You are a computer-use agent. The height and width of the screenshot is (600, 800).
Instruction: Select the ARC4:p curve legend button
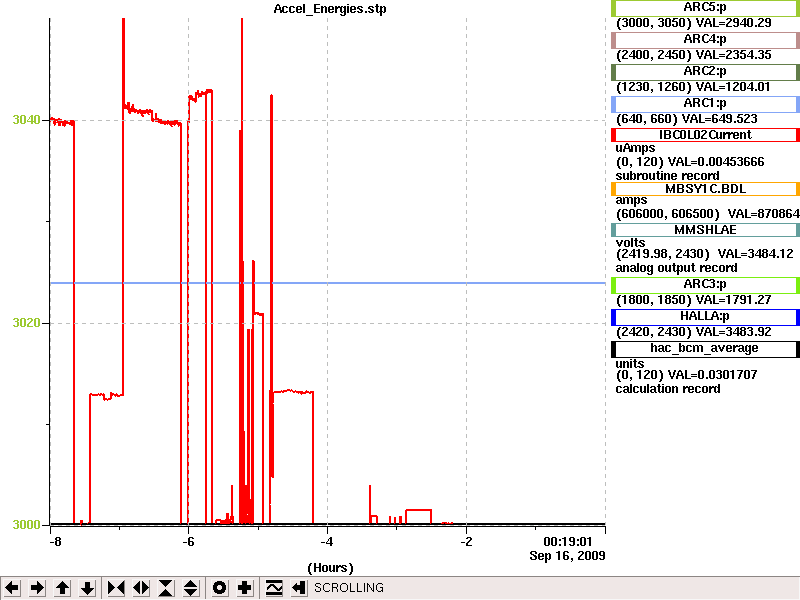705,40
